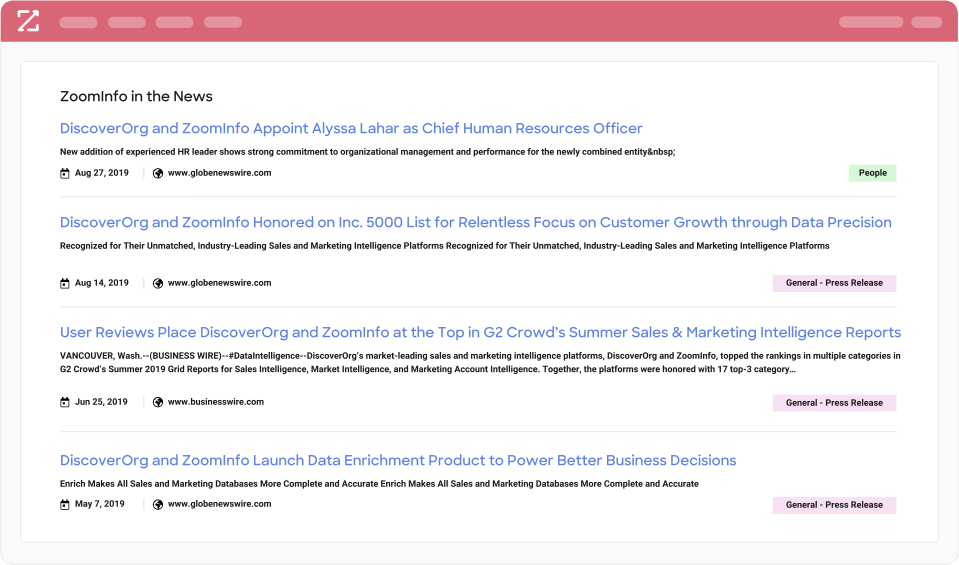Click www.globenewswire.com source for Aug 14 article
Image resolution: width=959 pixels, height=565 pixels.
[220, 283]
